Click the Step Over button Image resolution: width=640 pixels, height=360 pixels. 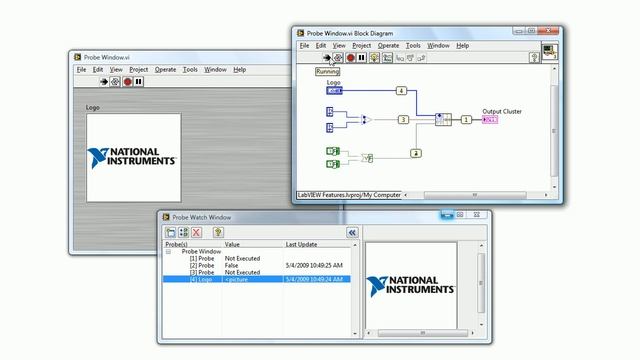coord(410,58)
